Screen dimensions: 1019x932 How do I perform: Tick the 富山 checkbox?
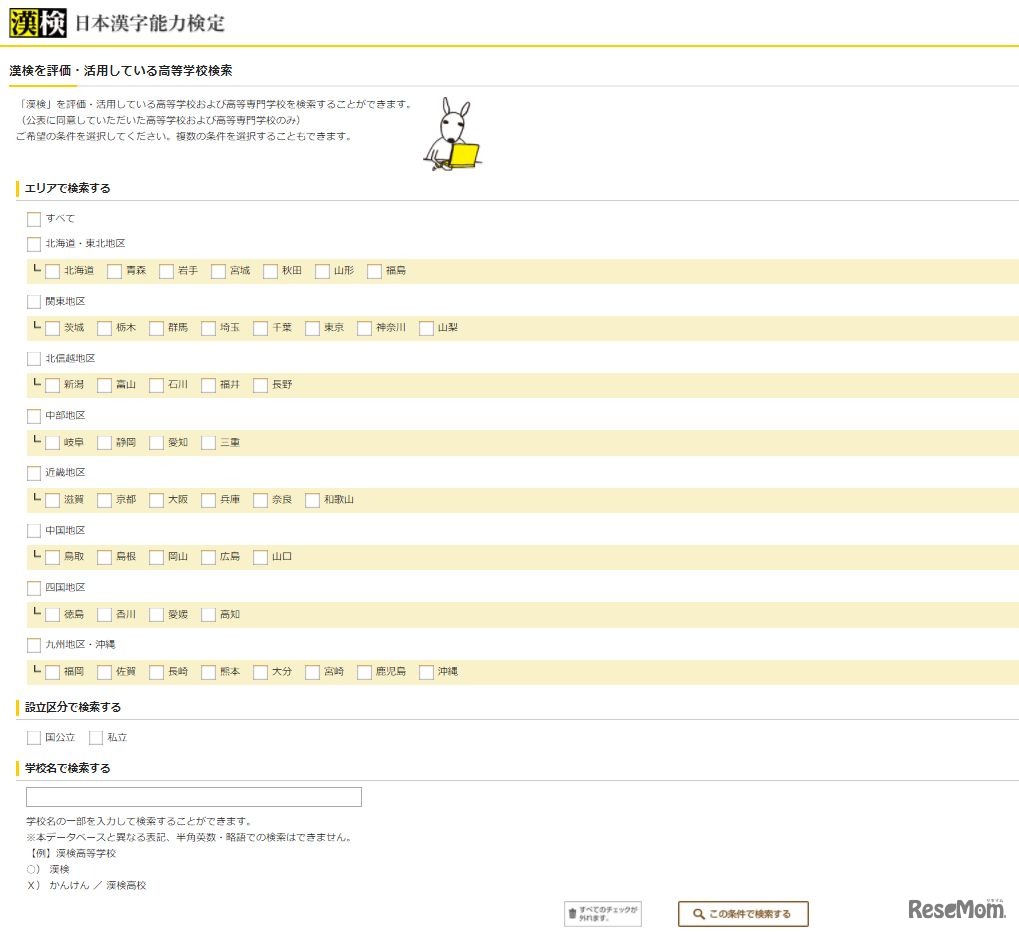[105, 385]
